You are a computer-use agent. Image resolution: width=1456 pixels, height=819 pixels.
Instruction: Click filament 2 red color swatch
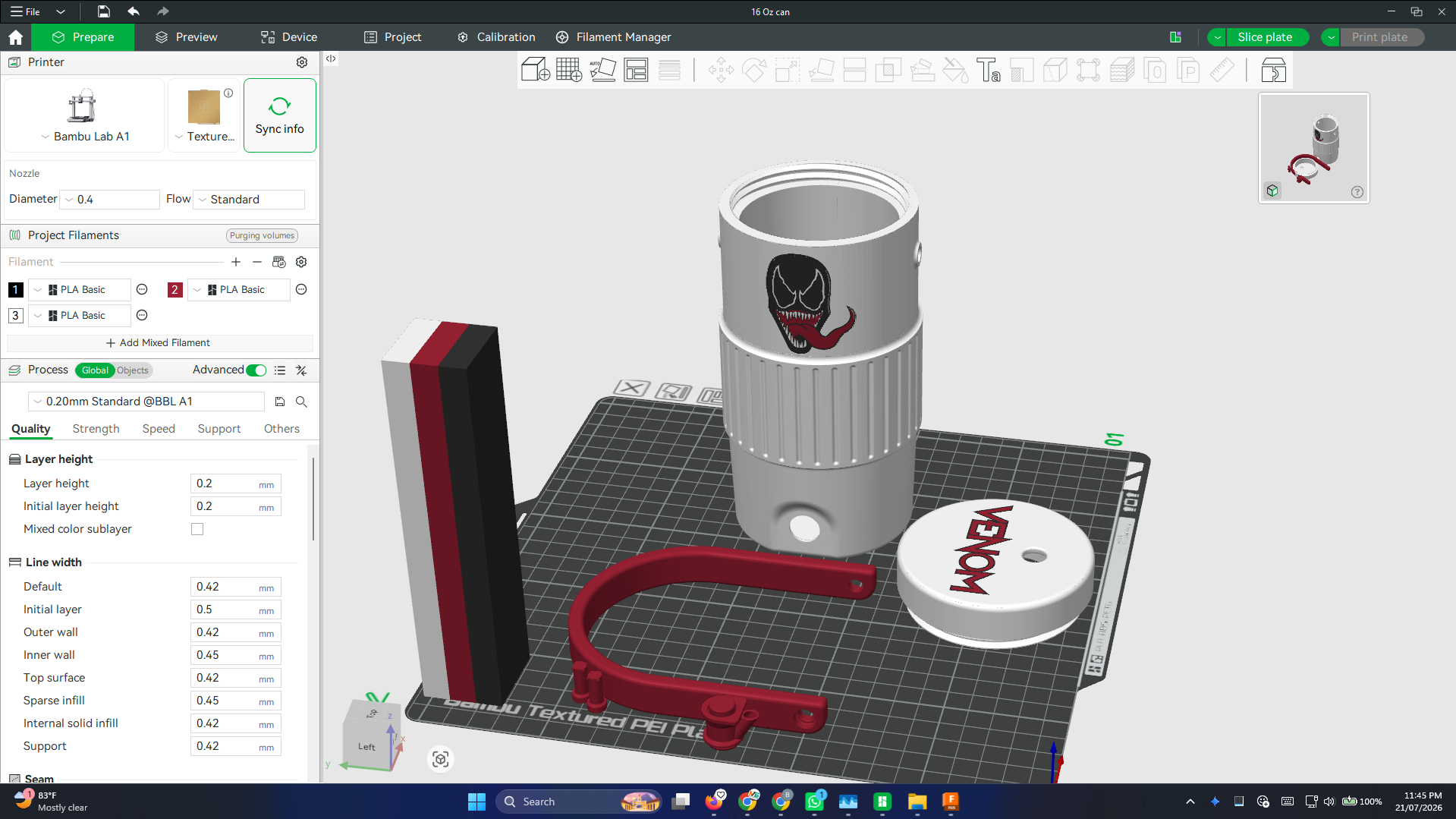[x=175, y=290]
